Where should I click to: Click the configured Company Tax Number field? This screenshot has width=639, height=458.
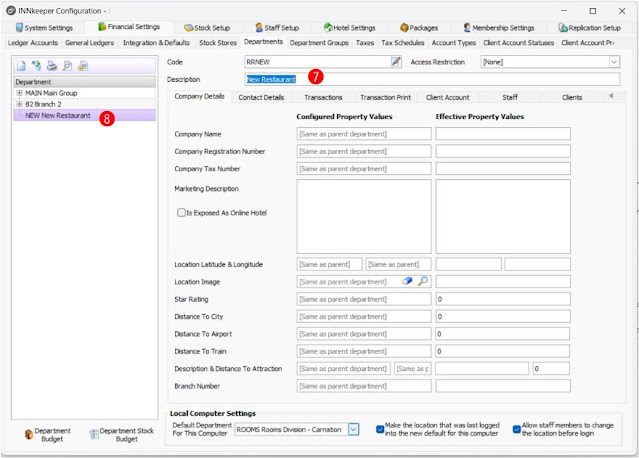pos(364,168)
